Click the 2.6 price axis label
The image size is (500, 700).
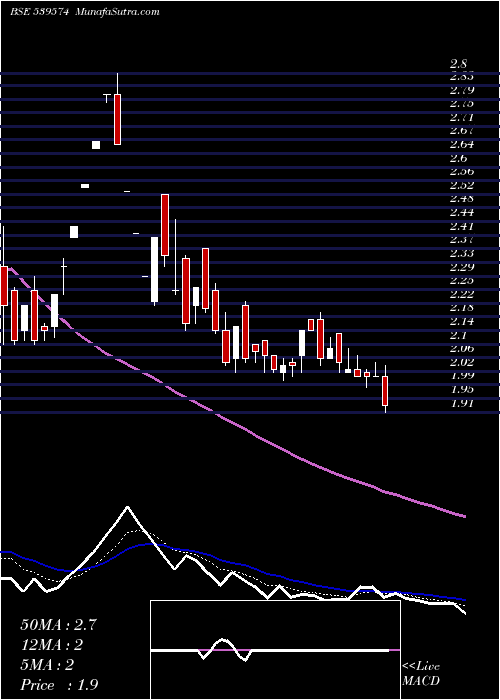click(x=458, y=158)
